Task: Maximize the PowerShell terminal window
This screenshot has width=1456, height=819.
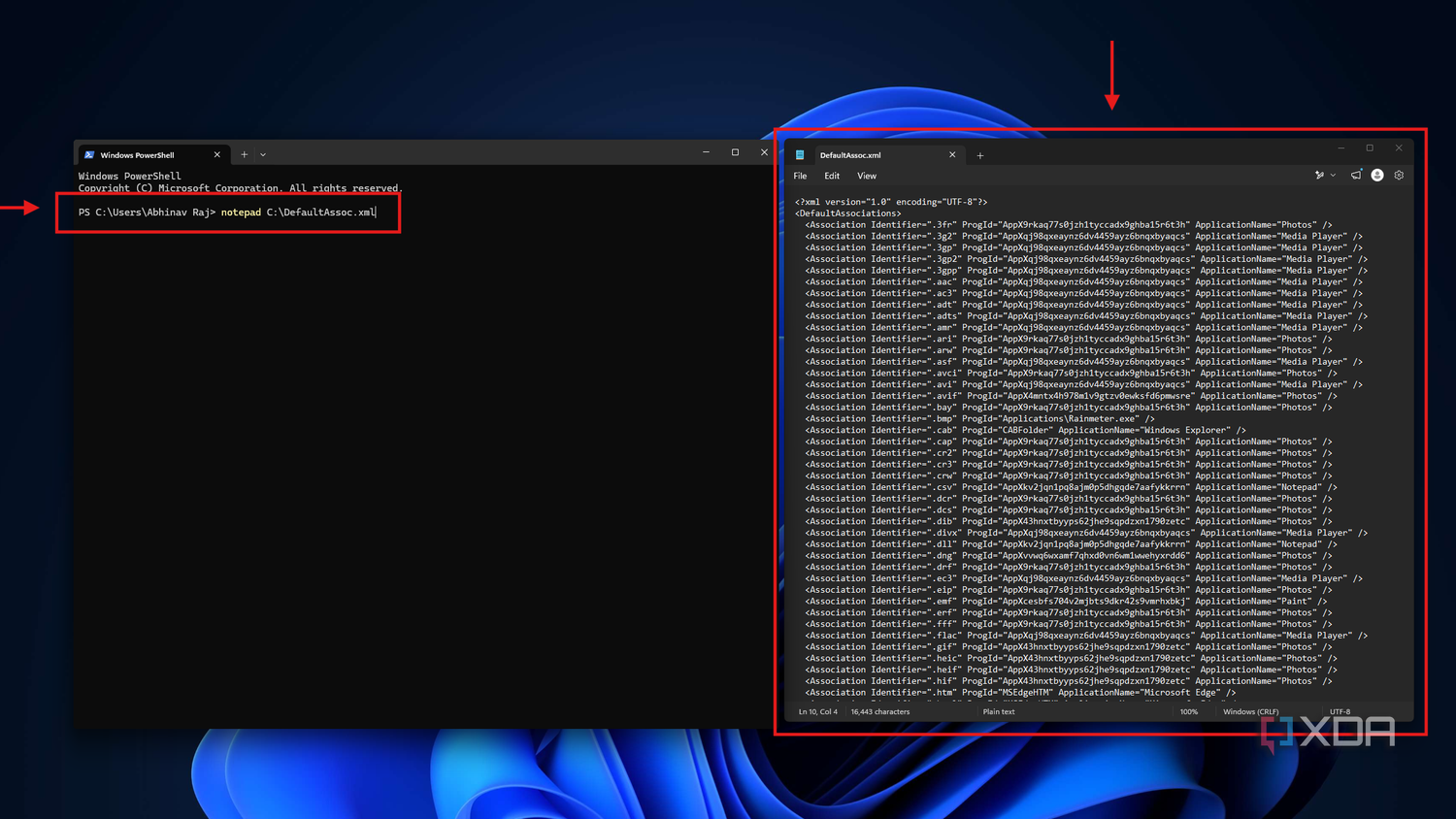Action: click(735, 152)
